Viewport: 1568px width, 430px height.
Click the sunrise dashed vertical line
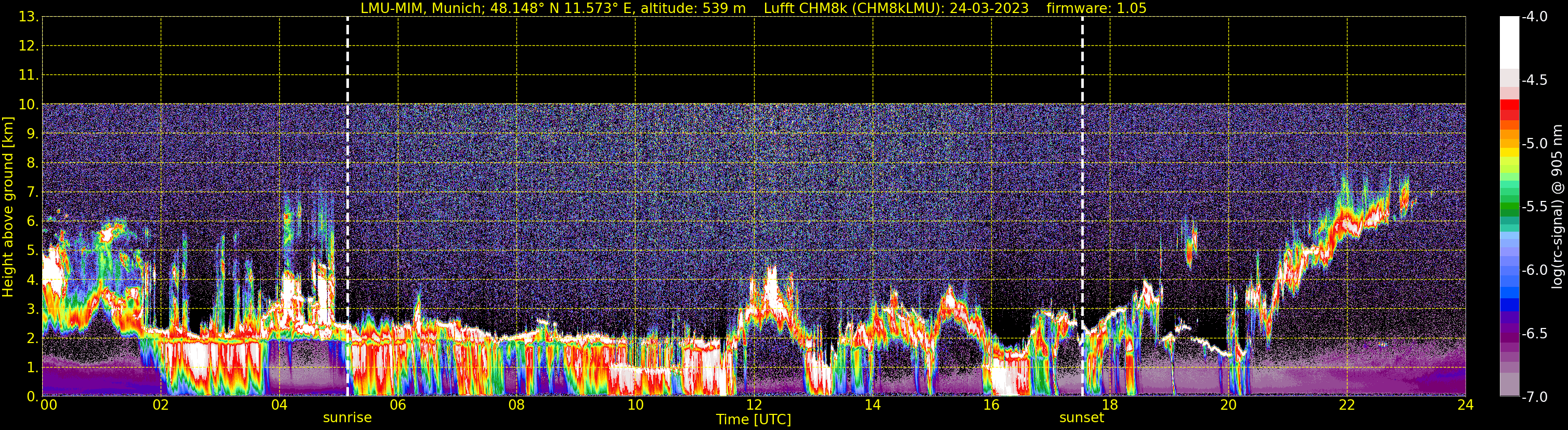tap(347, 183)
